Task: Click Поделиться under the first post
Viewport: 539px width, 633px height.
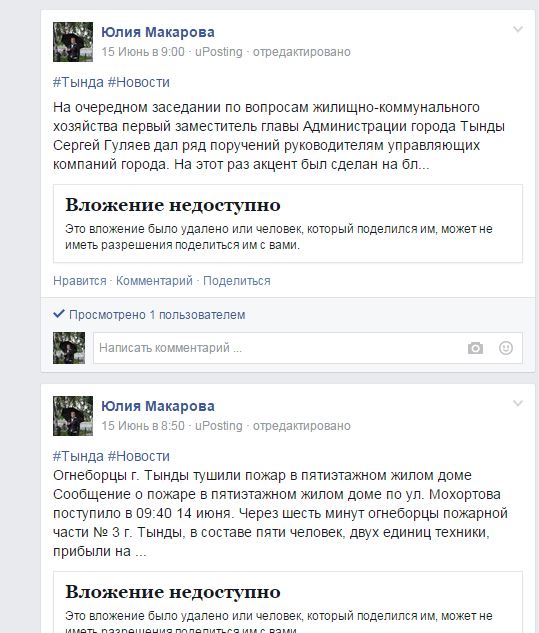Action: click(x=237, y=281)
